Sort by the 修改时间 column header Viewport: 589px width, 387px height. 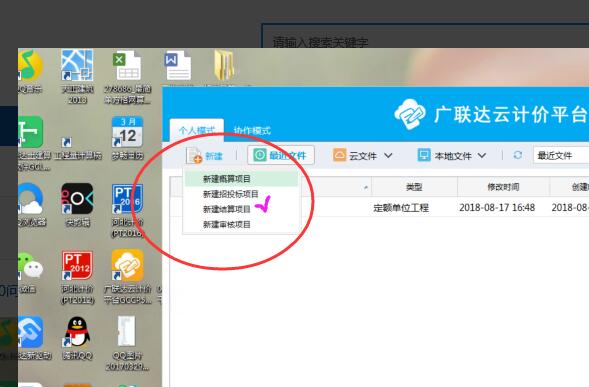(503, 187)
